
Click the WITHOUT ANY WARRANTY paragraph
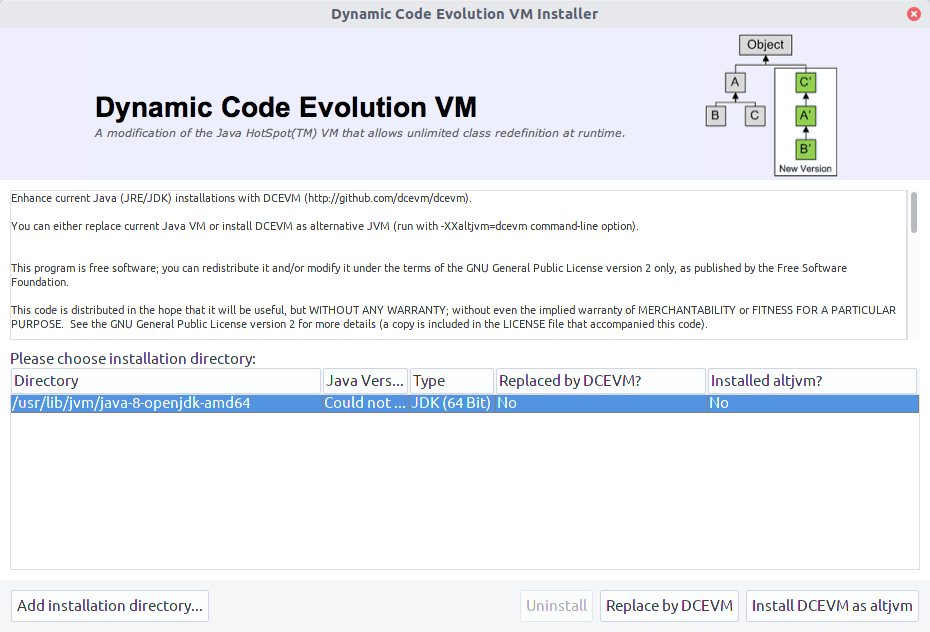(454, 317)
